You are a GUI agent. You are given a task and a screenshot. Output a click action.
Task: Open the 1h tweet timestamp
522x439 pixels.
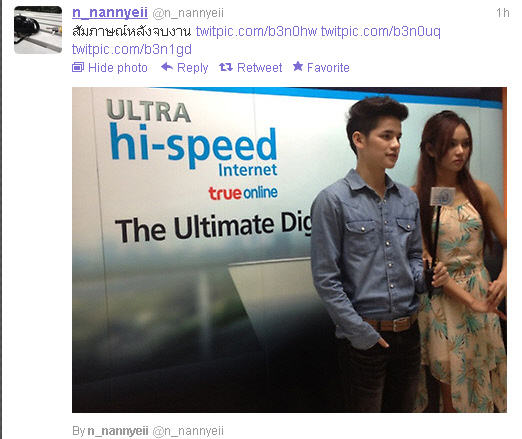[x=503, y=13]
